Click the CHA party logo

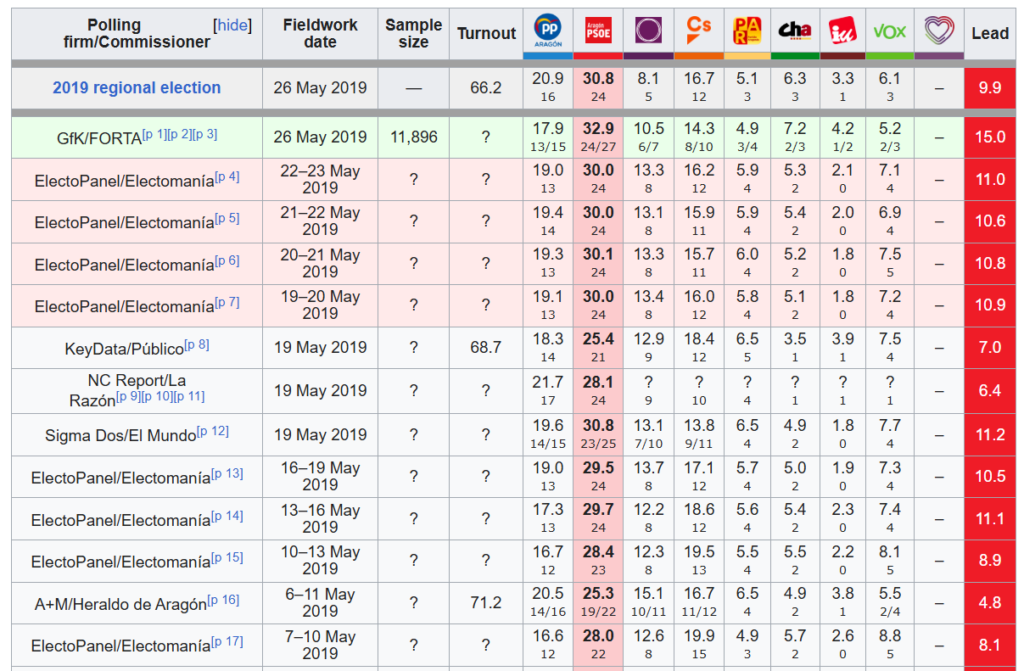coord(795,31)
